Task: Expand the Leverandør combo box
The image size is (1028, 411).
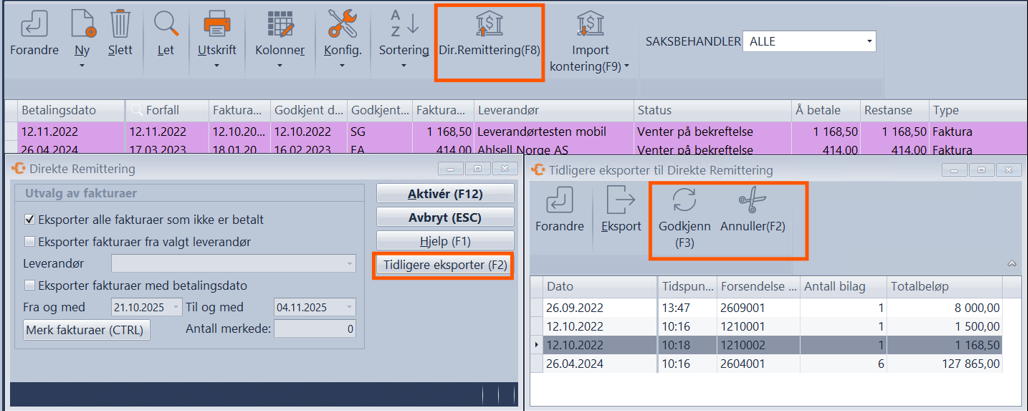Action: pyautogui.click(x=349, y=264)
